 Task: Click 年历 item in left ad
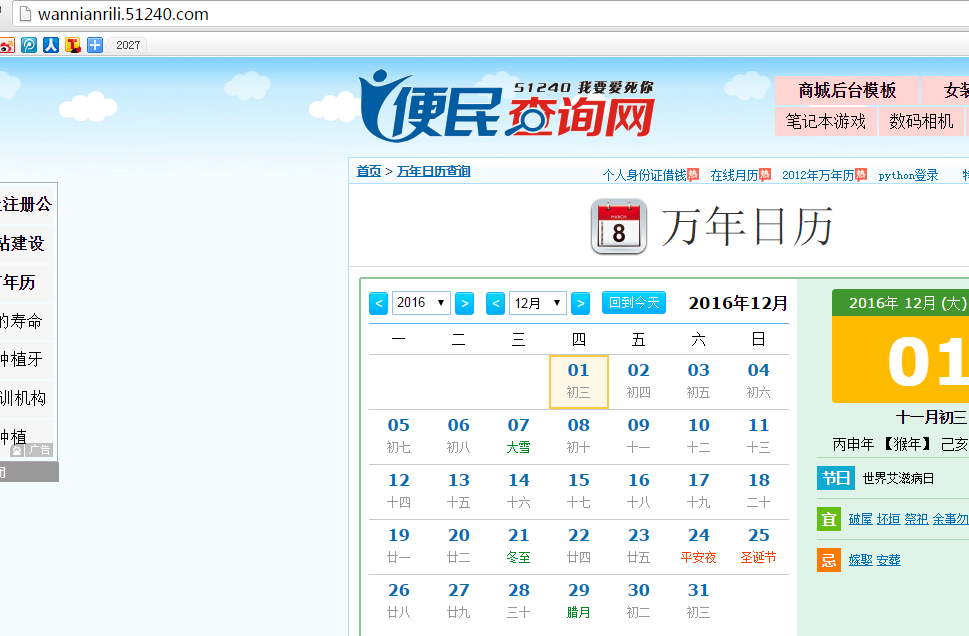18,282
